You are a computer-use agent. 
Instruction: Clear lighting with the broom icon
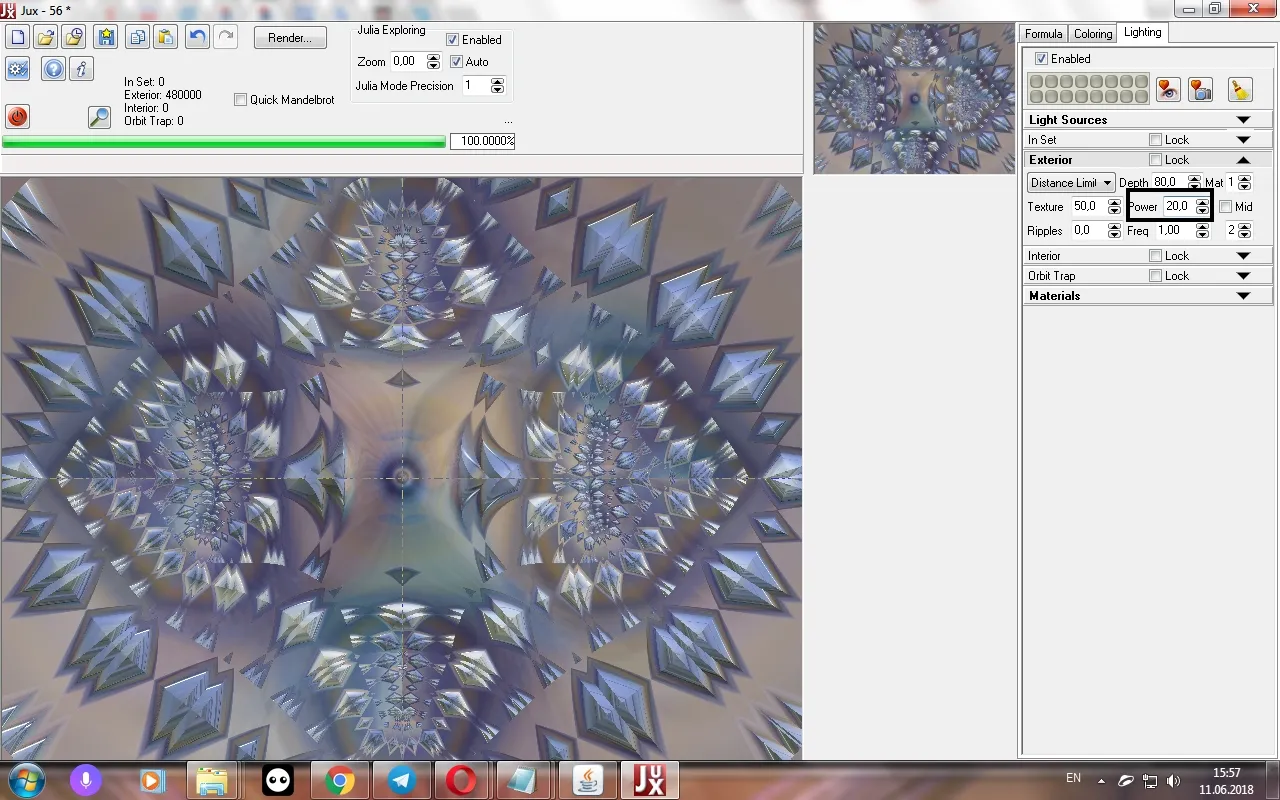point(1239,89)
